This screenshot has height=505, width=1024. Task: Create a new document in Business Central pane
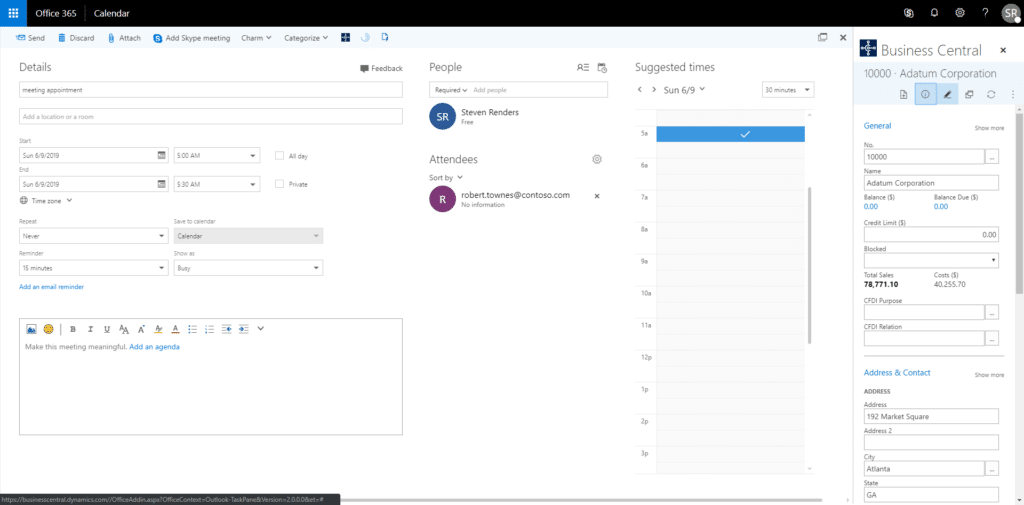click(903, 94)
